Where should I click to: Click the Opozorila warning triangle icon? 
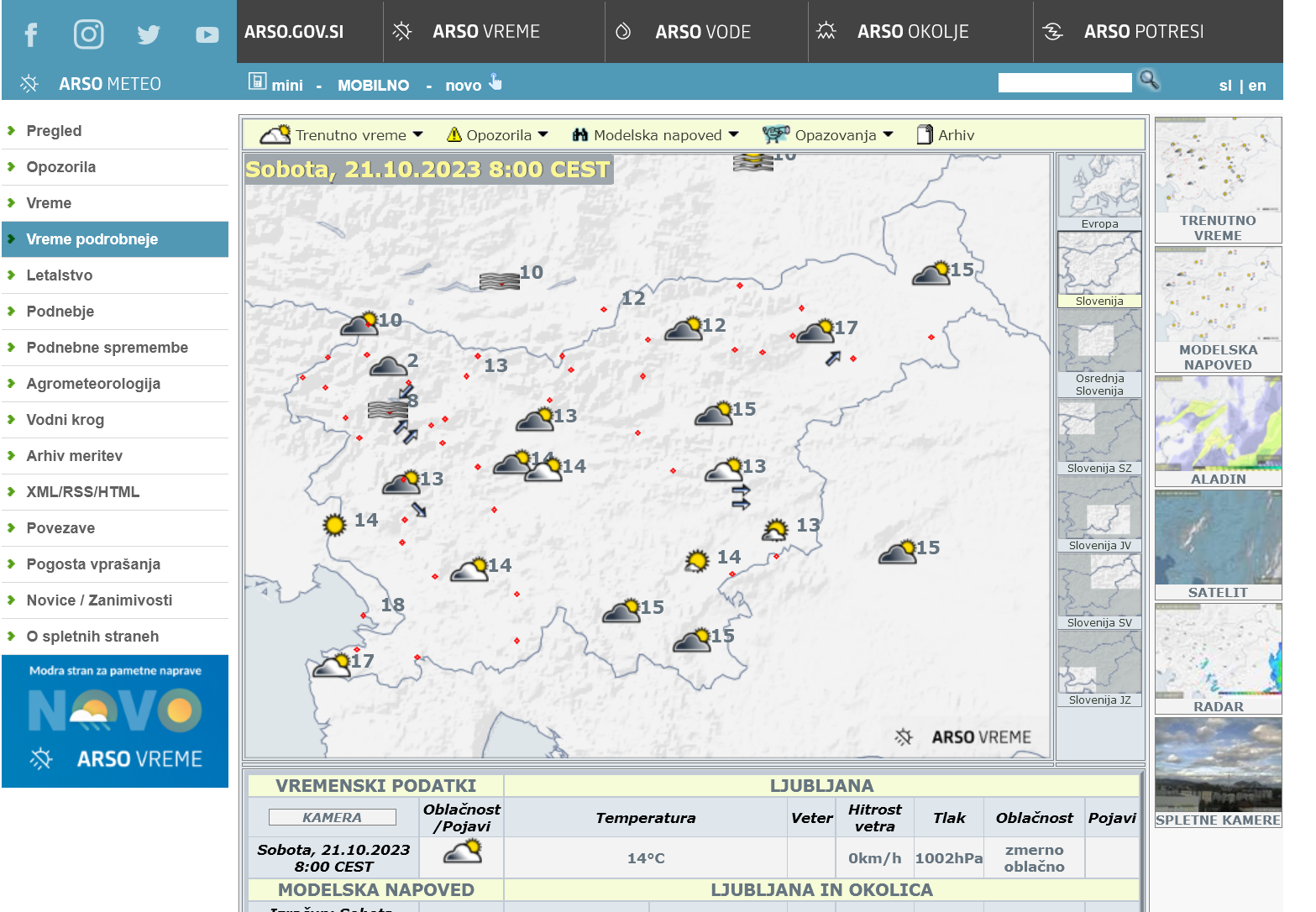click(454, 134)
